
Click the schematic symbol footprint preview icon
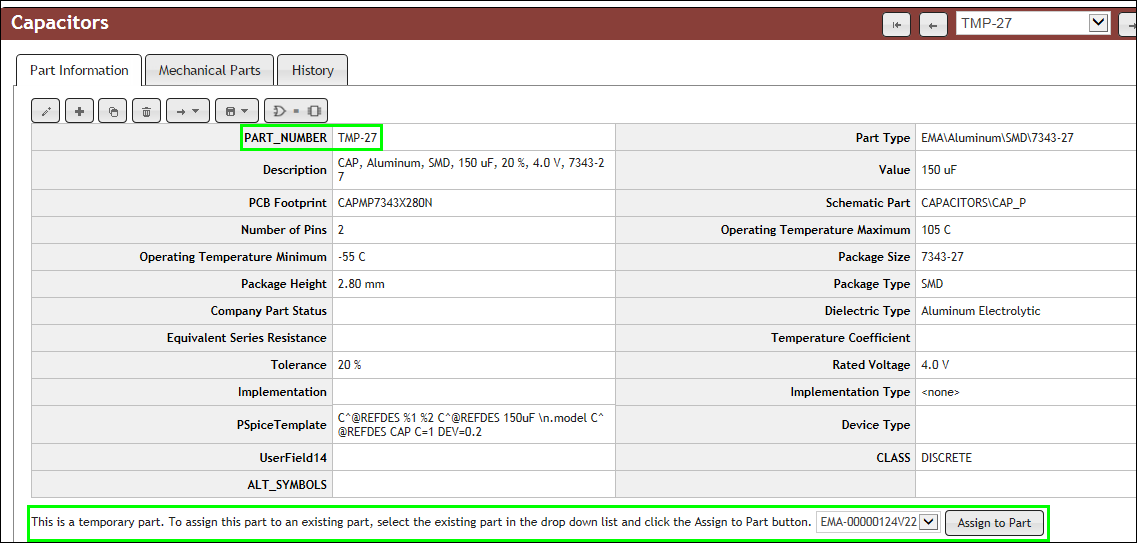tap(297, 111)
